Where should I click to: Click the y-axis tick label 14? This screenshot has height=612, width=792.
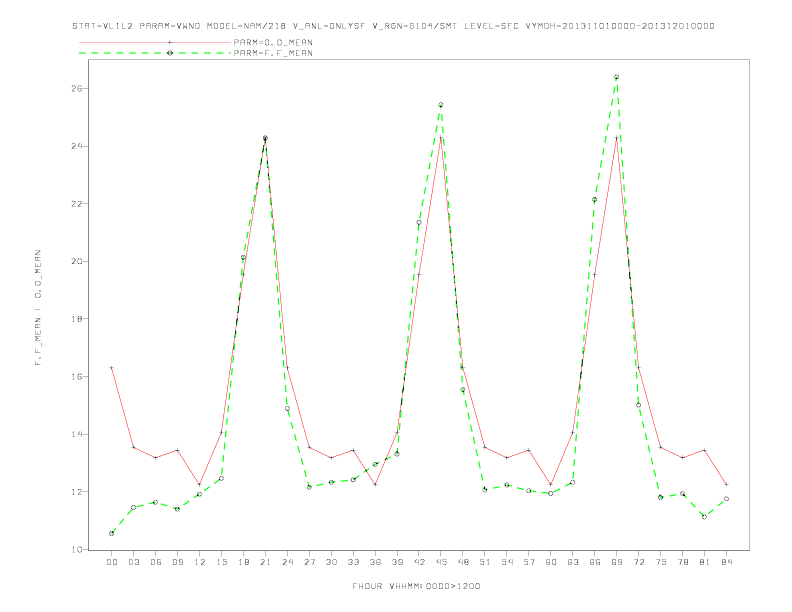click(x=77, y=434)
